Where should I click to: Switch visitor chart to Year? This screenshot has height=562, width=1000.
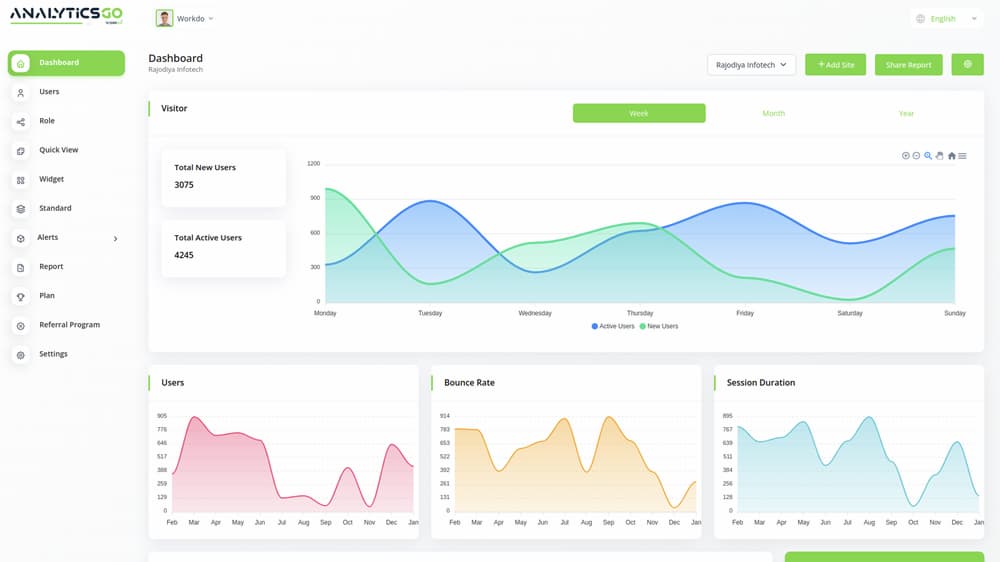coord(906,113)
